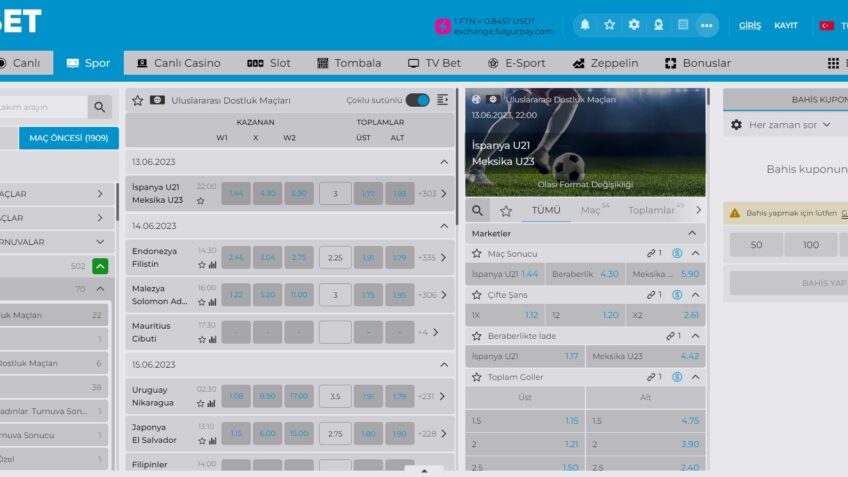Image resolution: width=848 pixels, height=477 pixels.
Task: Click the favorites star in header
Action: pos(609,25)
